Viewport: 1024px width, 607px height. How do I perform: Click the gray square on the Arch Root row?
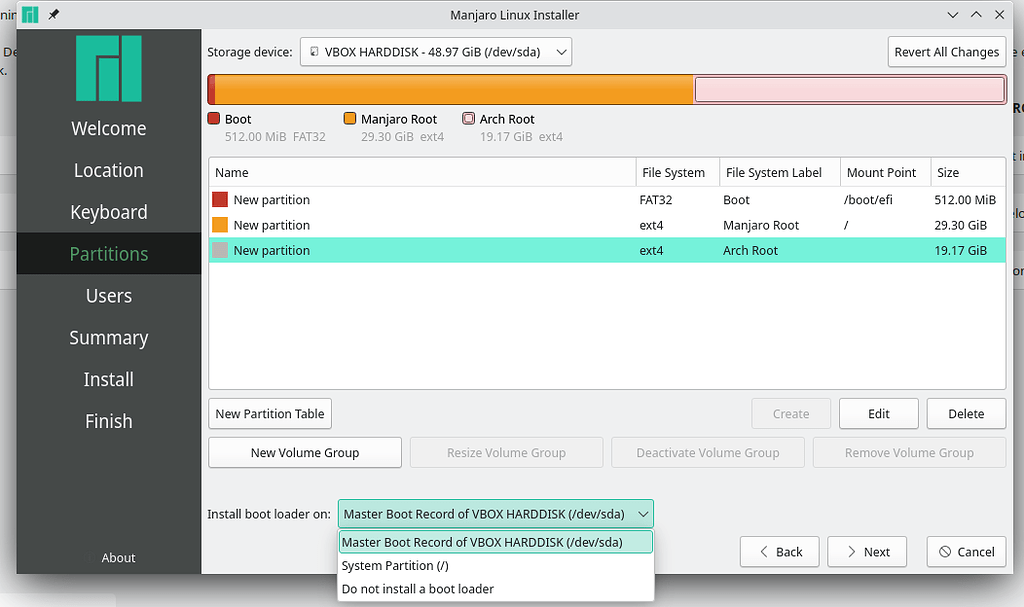[219, 250]
